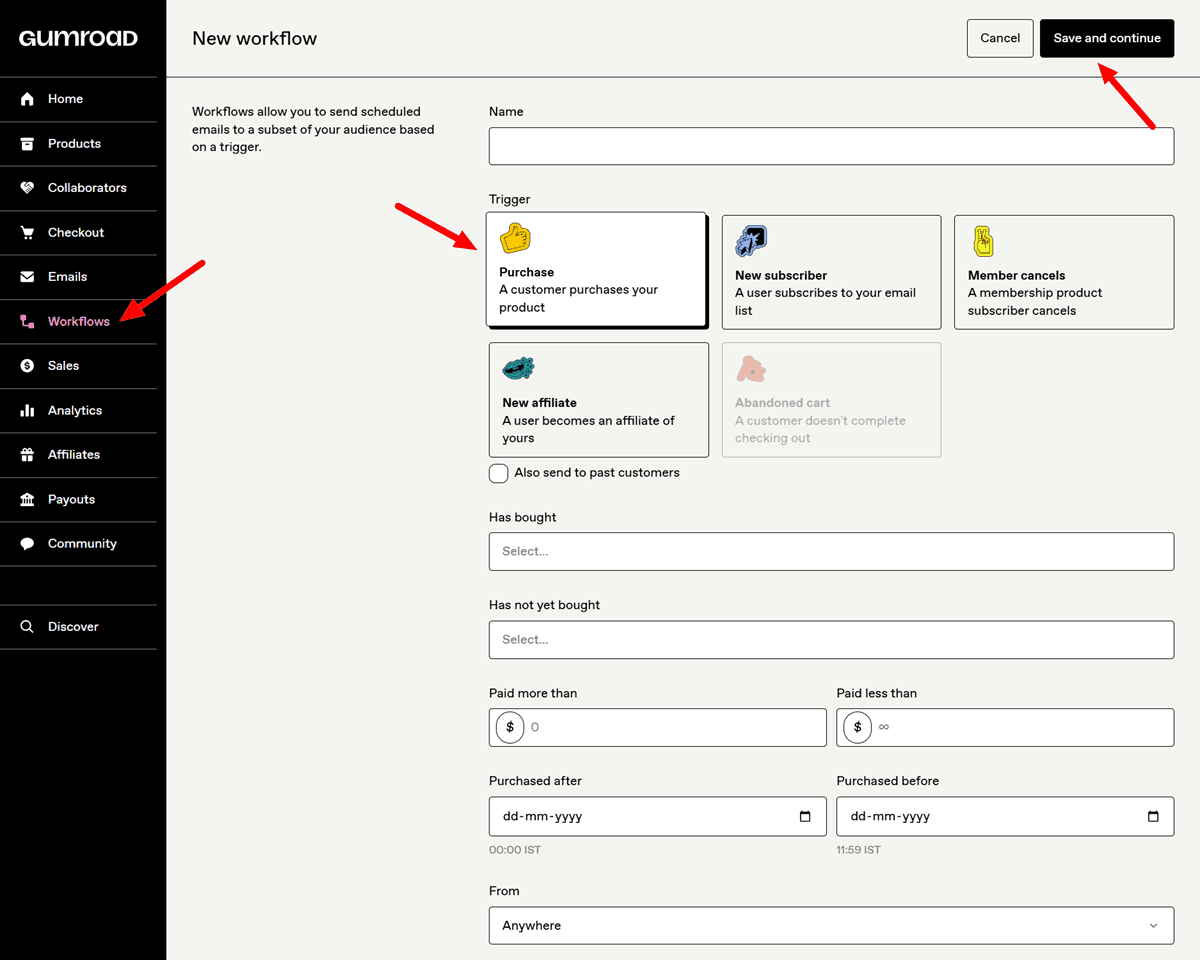Open Sales in sidebar
The width and height of the screenshot is (1200, 960).
point(78,366)
